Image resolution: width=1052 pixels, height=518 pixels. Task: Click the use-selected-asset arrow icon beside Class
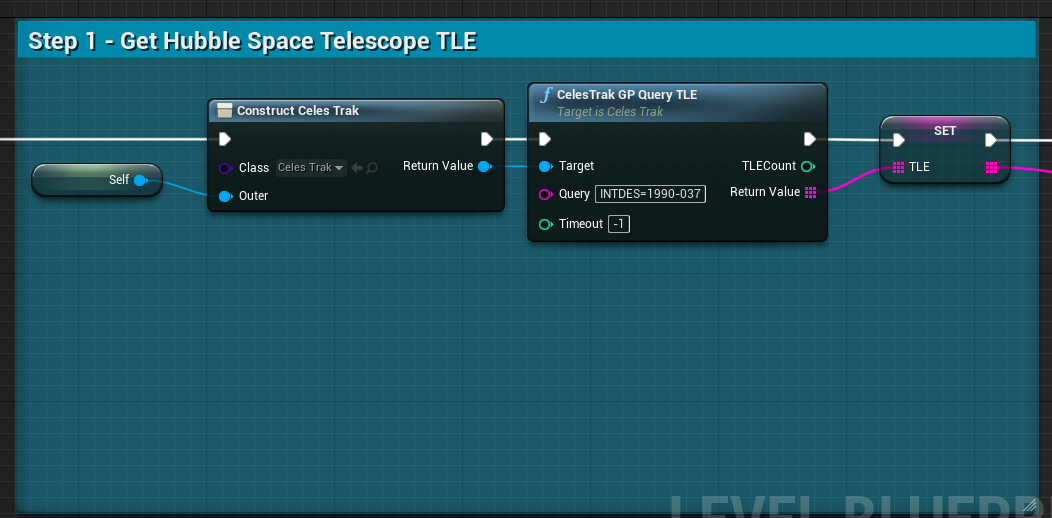tap(357, 168)
